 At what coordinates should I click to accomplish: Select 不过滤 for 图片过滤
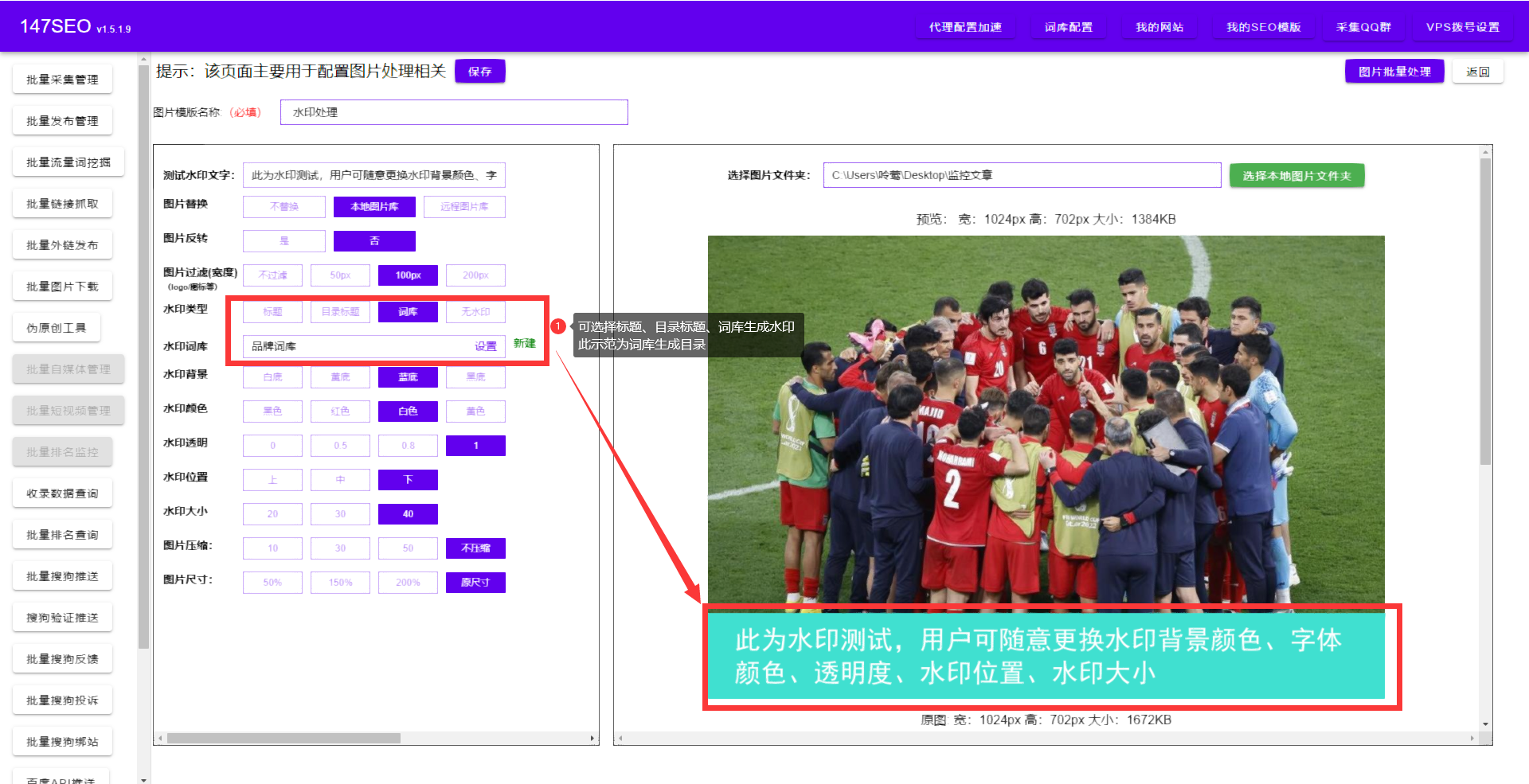click(272, 275)
